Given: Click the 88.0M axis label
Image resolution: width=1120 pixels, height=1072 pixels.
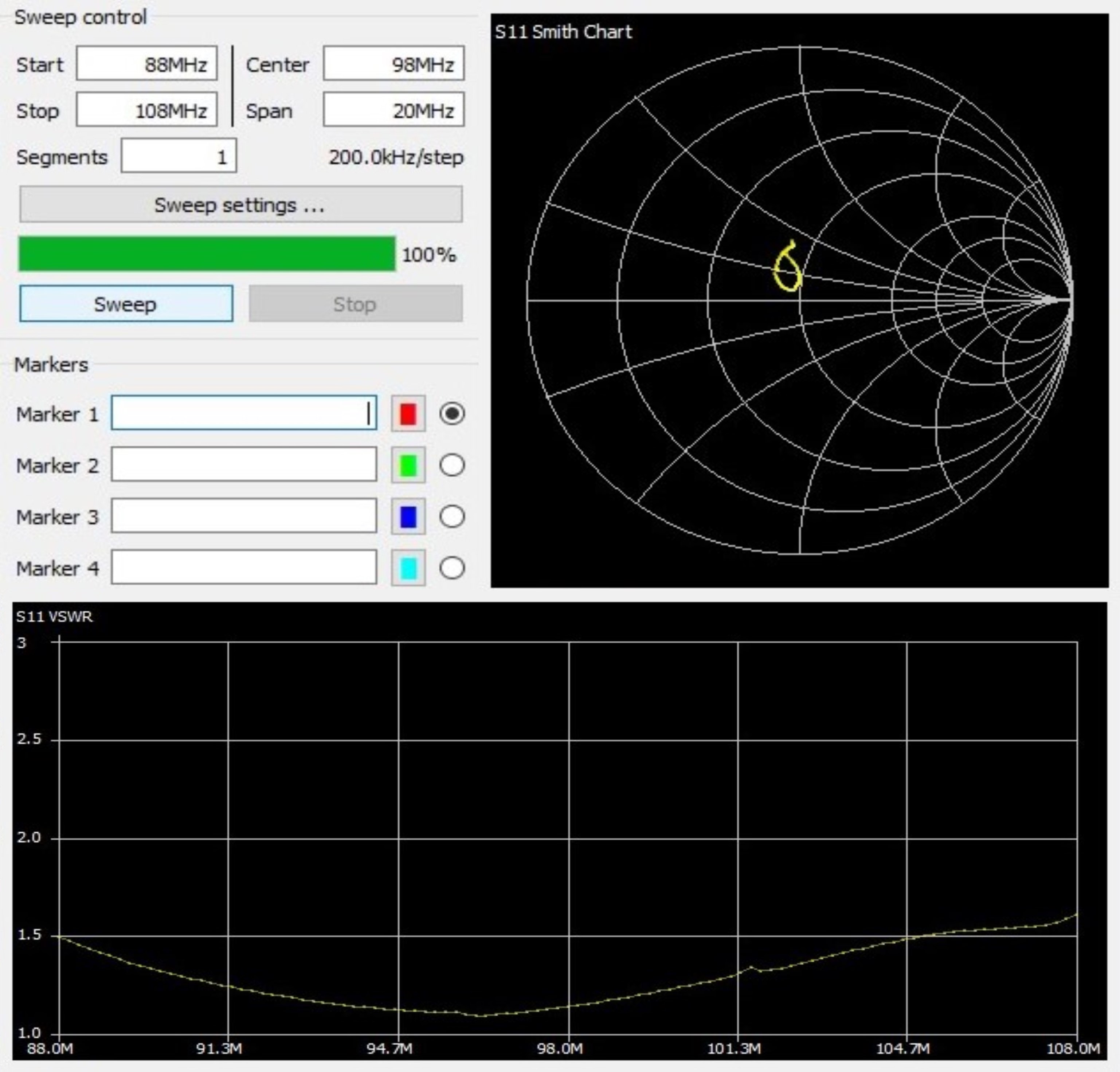Looking at the screenshot, I should tap(50, 1049).
